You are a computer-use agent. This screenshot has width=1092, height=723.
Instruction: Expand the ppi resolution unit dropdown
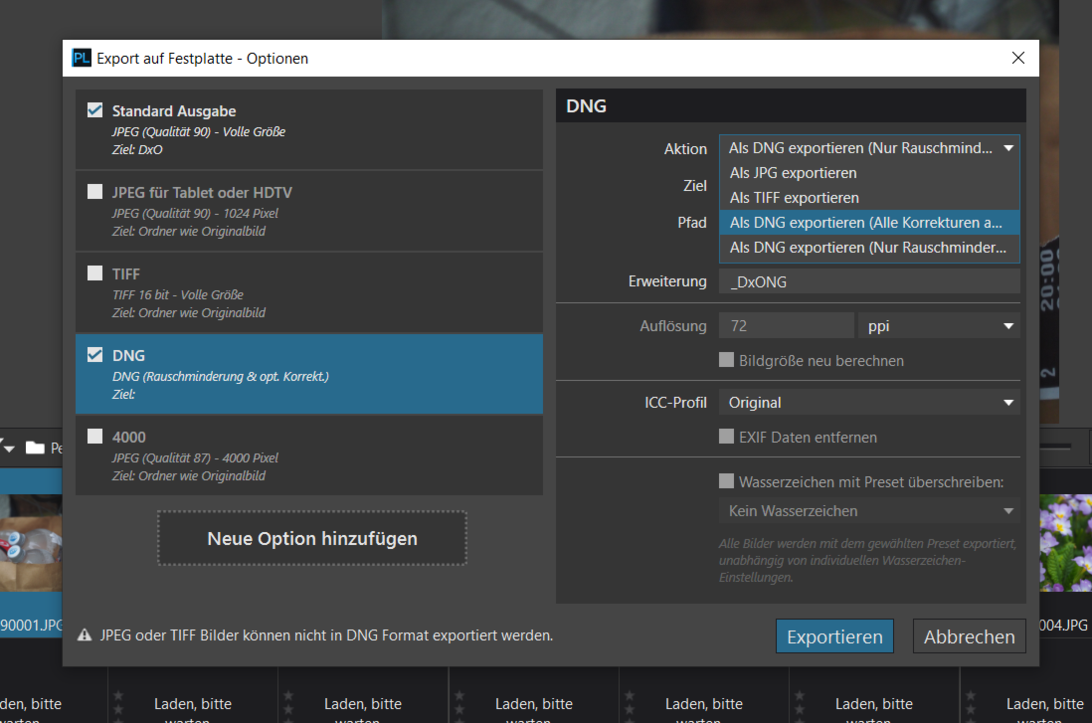click(938, 326)
